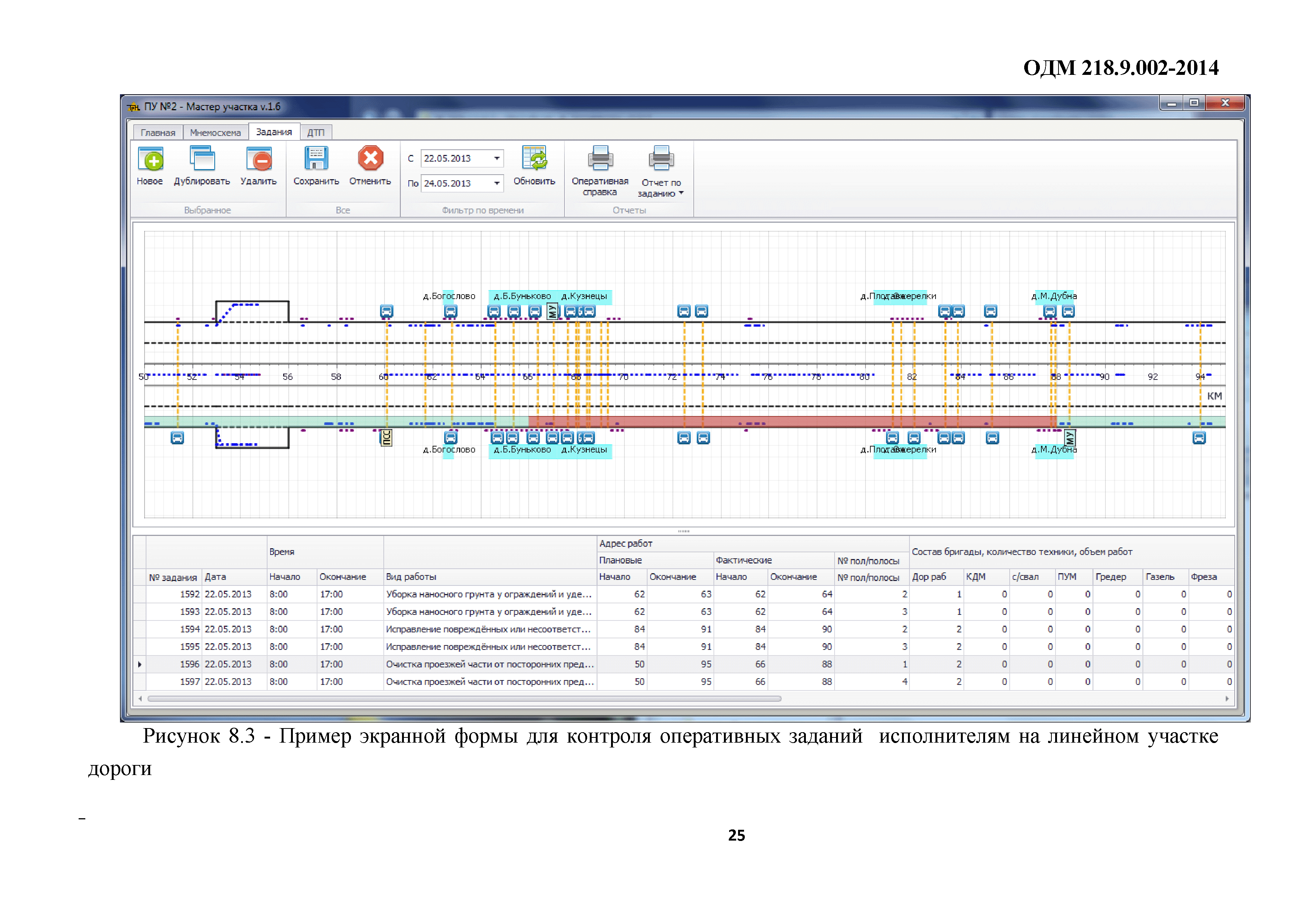The height and width of the screenshot is (924, 1307).
Task: Click the Вид работы column header
Action: point(411,578)
